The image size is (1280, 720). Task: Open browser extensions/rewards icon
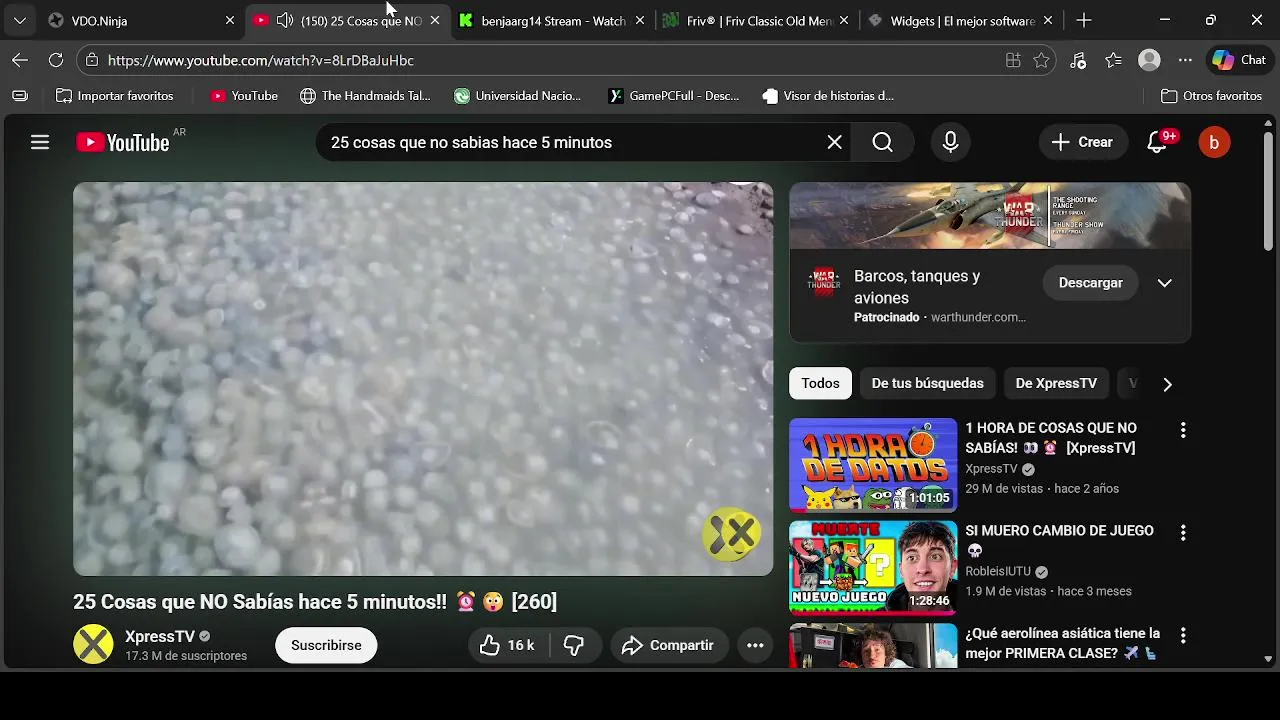tap(1078, 60)
